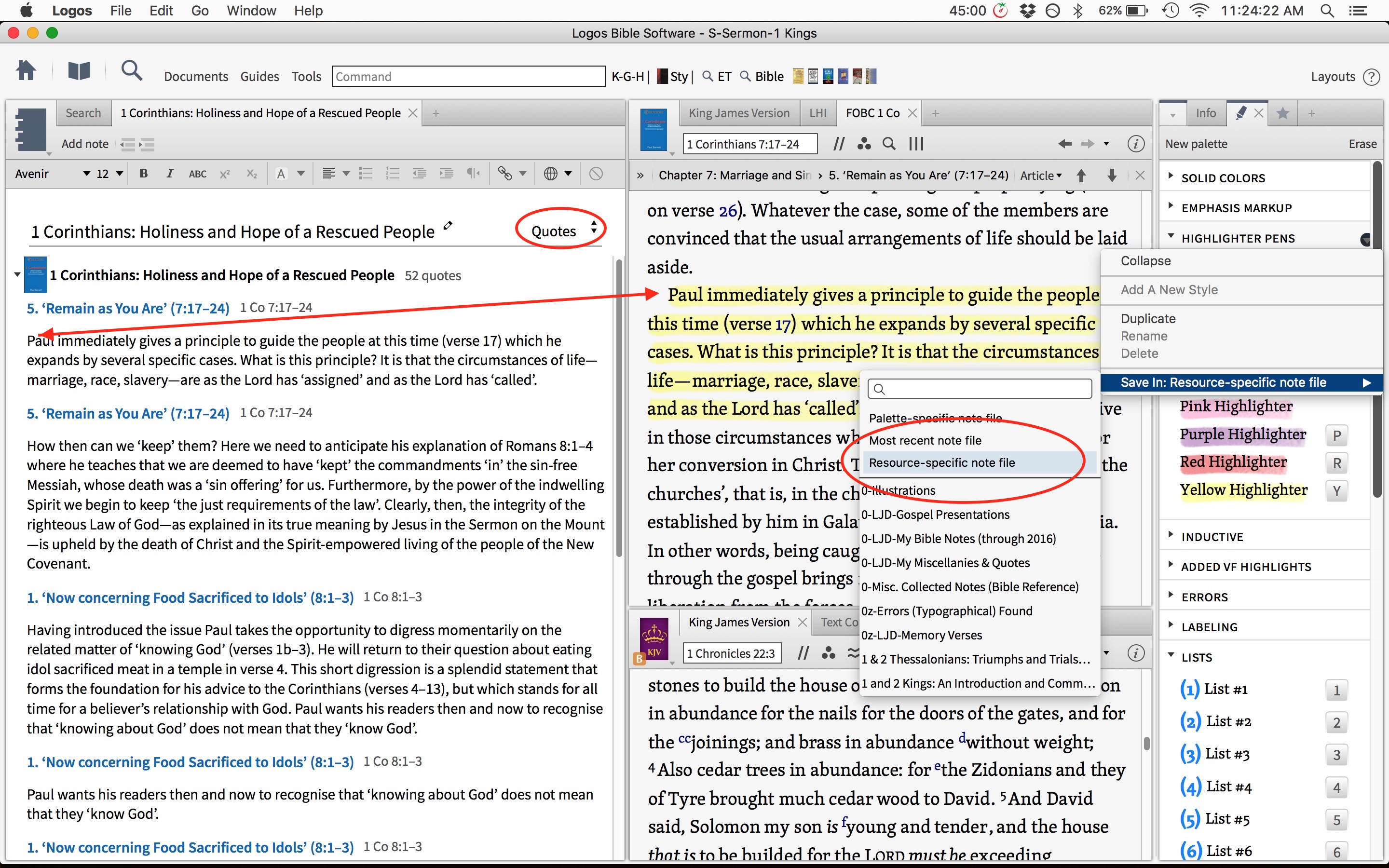Viewport: 1389px width, 868px height.
Task: Click the edit pencil beside document title
Action: 448,226
